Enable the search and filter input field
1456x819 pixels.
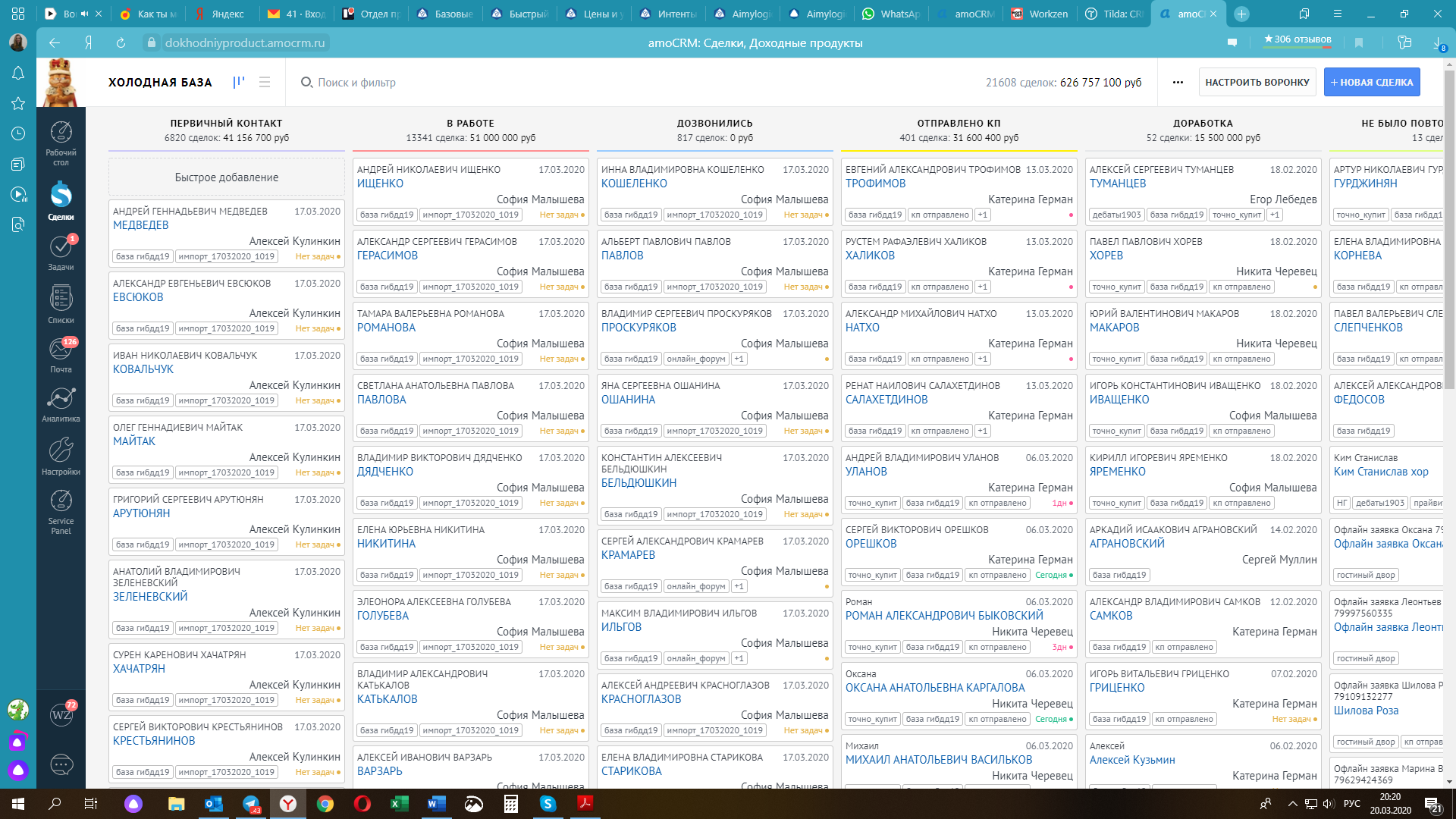(355, 82)
